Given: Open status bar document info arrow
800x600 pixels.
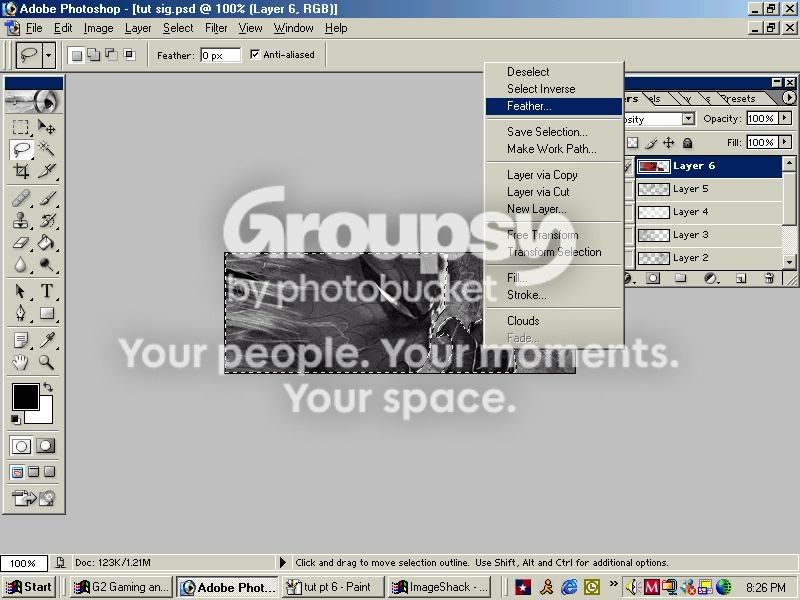Looking at the screenshot, I should [283, 562].
